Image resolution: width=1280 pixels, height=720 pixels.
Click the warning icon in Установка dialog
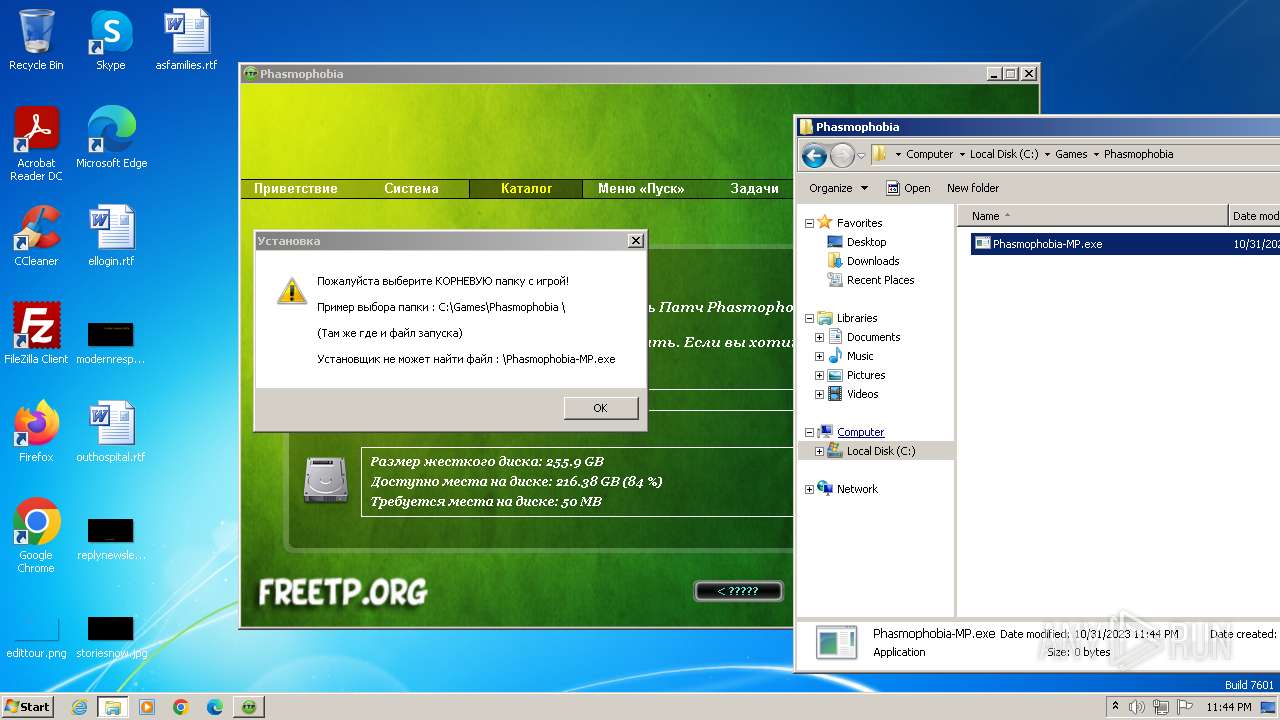[291, 291]
